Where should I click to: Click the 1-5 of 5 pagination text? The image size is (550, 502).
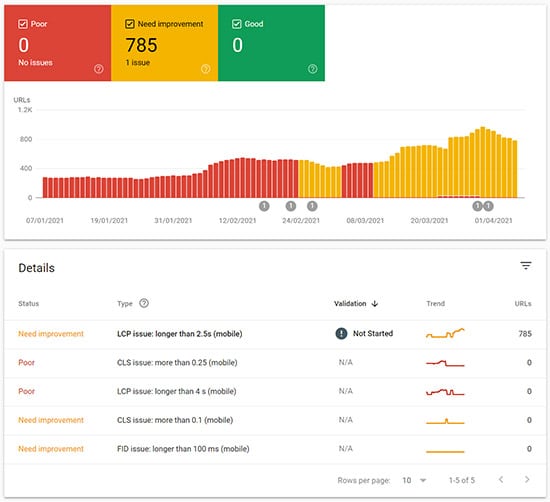coord(462,480)
